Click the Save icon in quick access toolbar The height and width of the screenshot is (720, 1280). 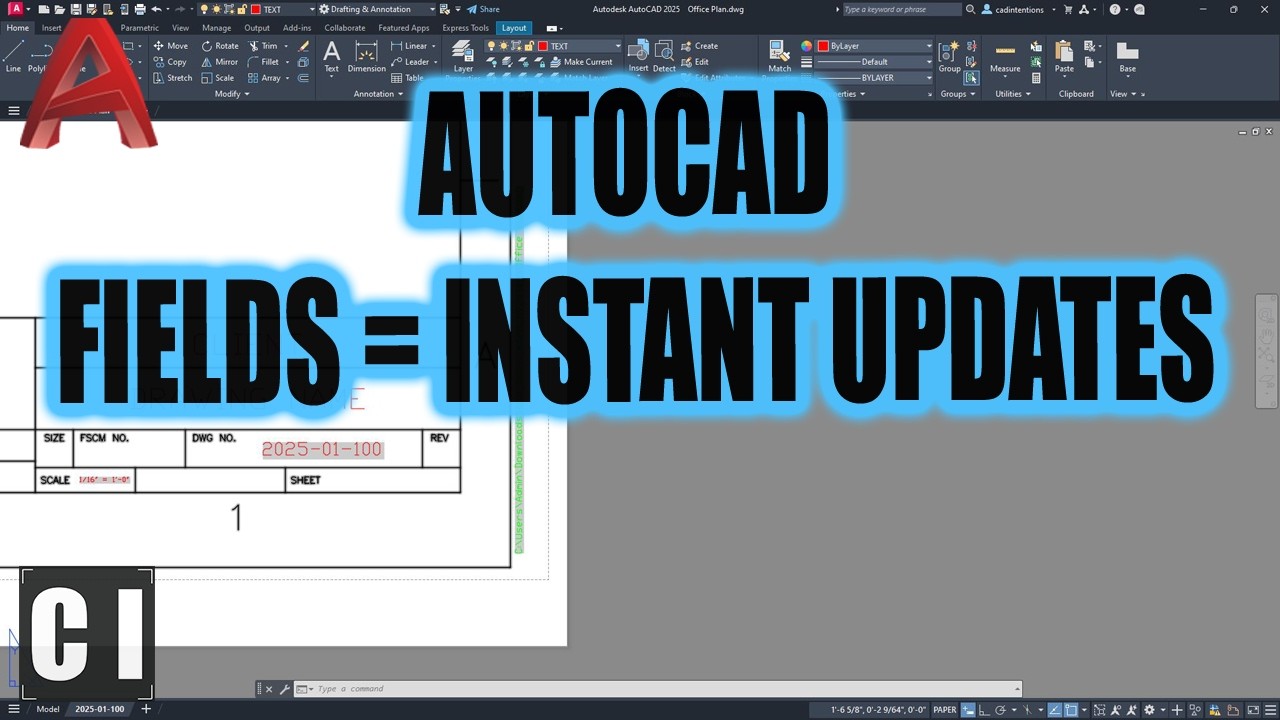point(75,9)
